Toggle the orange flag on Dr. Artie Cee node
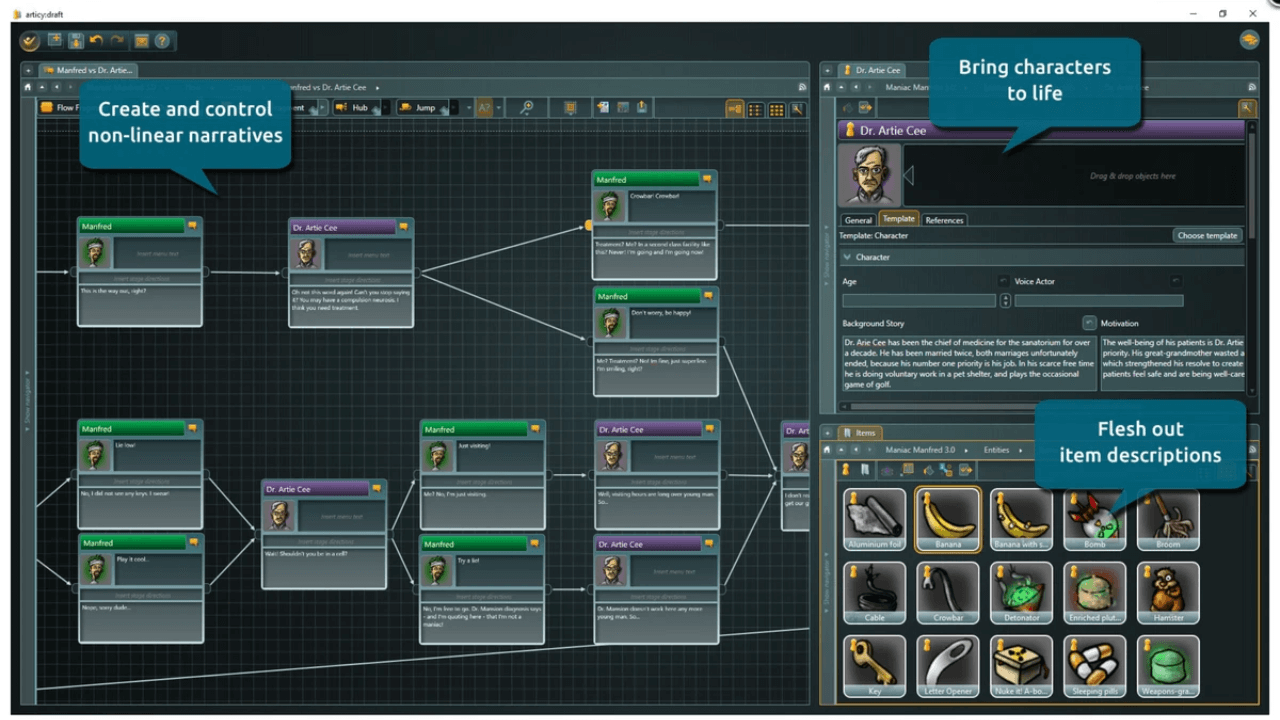Viewport: 1280px width, 720px height. point(403,227)
